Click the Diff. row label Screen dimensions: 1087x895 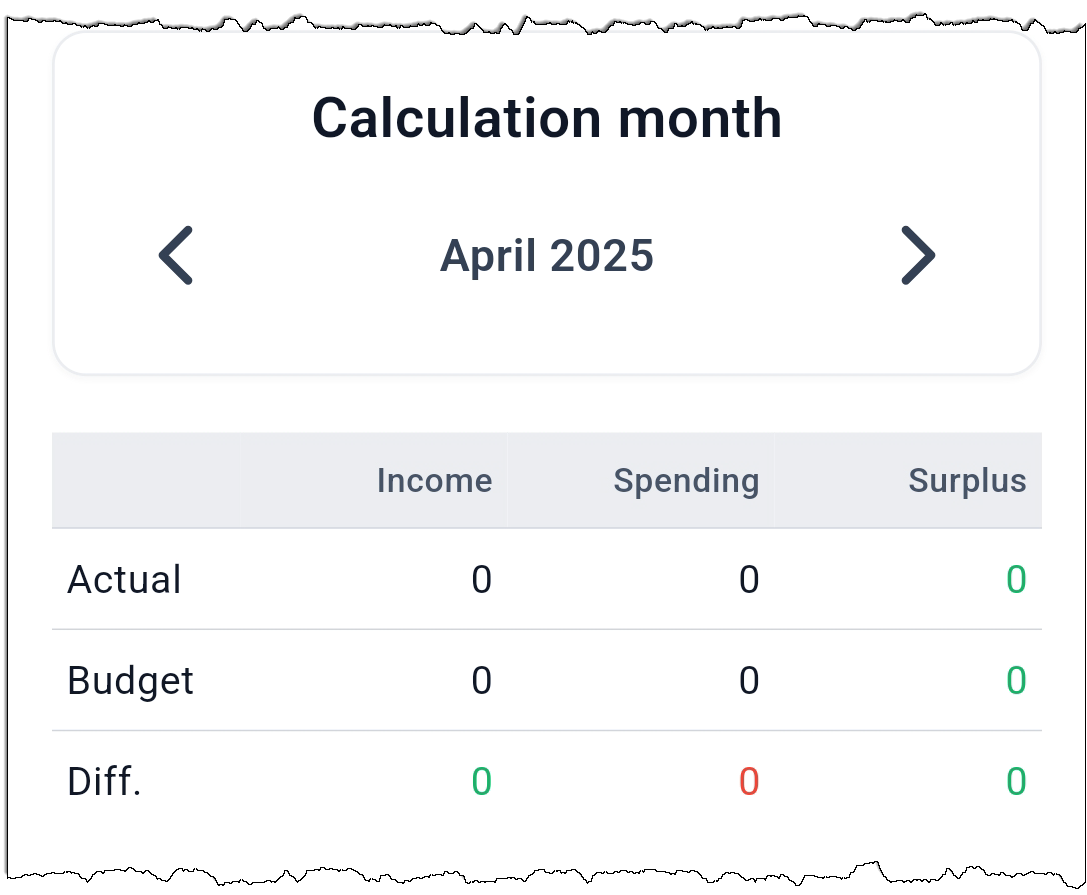(x=105, y=781)
